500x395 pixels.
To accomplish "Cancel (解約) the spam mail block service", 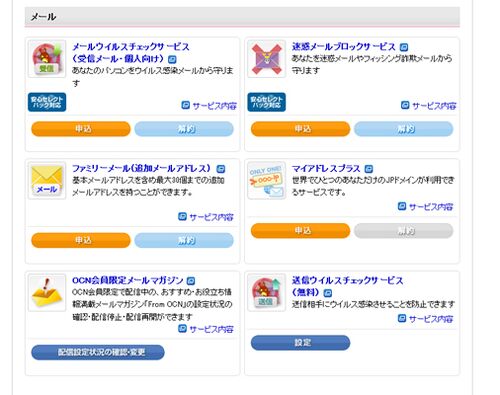I will click(404, 129).
